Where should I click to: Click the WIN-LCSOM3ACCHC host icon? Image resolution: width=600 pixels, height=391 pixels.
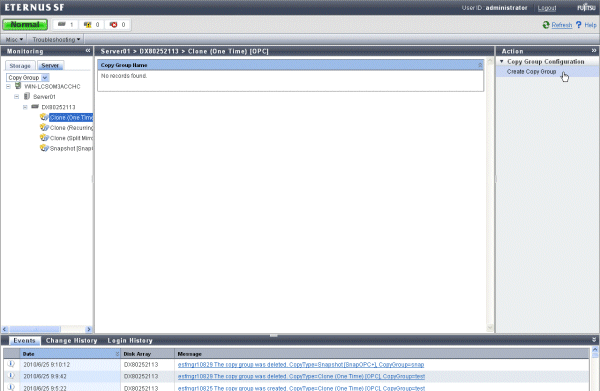click(x=18, y=86)
